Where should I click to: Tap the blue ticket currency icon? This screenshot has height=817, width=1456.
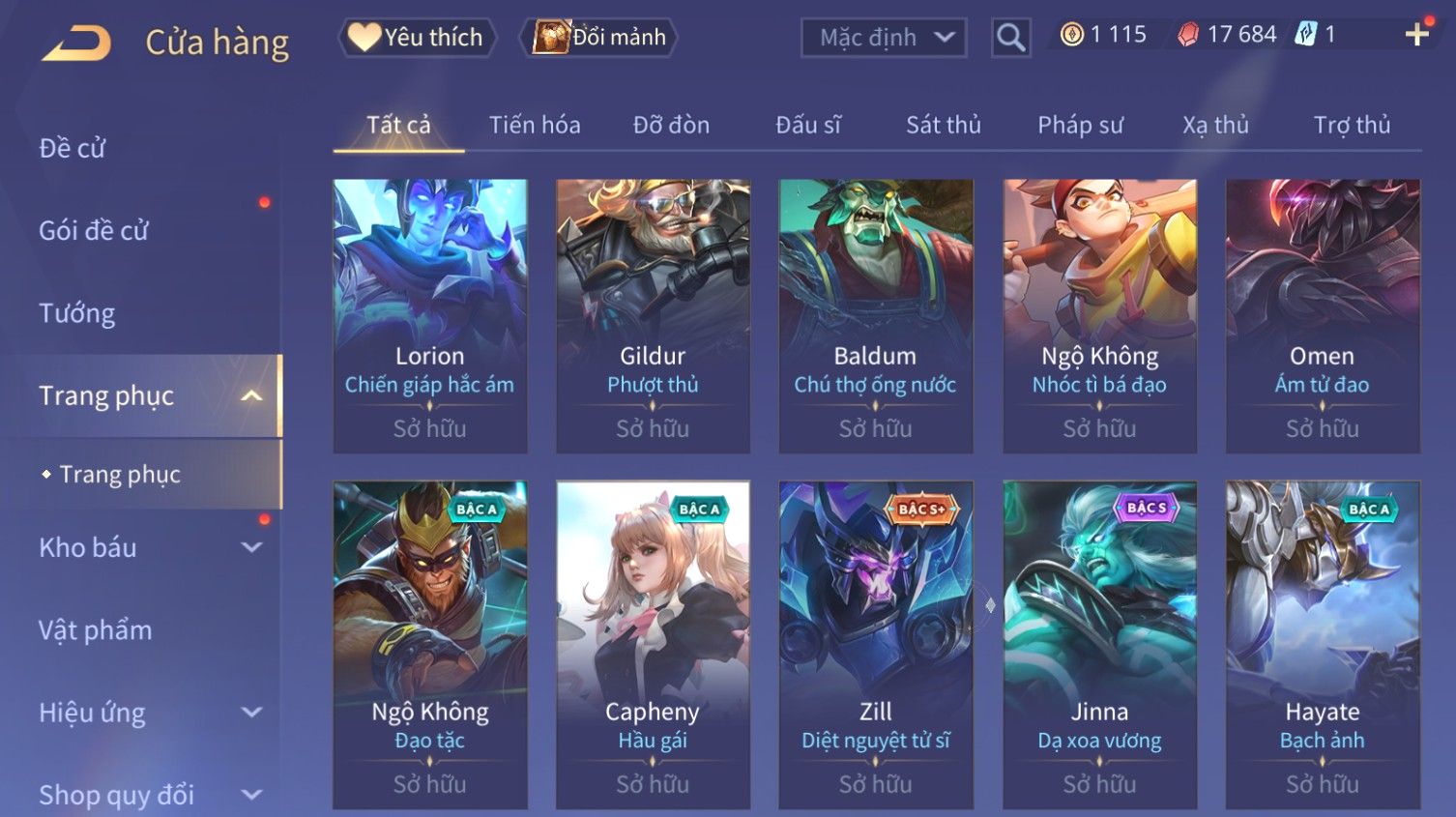[x=1306, y=35]
